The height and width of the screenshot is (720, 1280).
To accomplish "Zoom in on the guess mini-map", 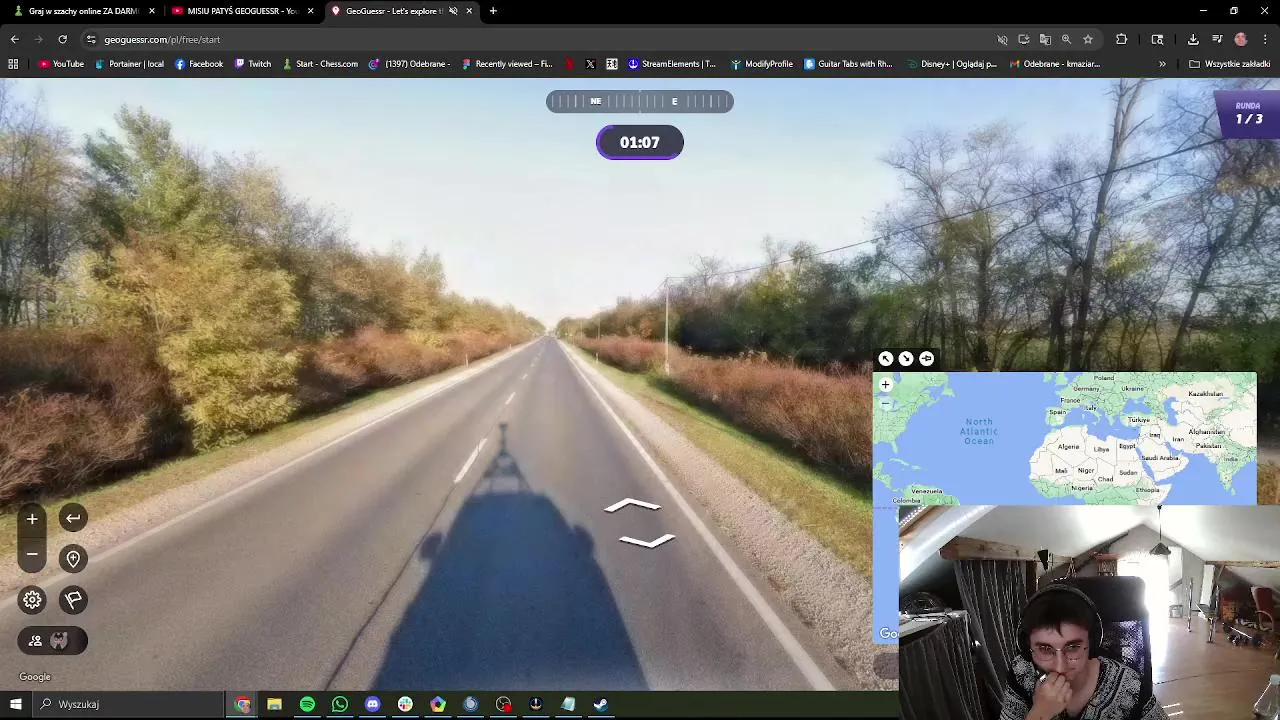I will click(885, 385).
